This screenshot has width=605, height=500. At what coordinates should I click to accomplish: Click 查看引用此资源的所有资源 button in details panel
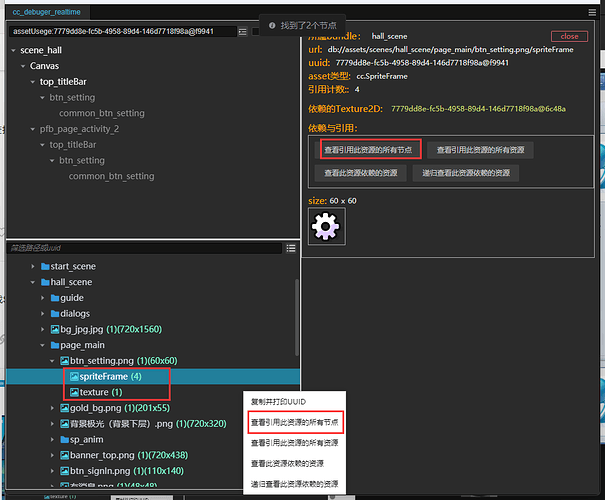tap(480, 150)
